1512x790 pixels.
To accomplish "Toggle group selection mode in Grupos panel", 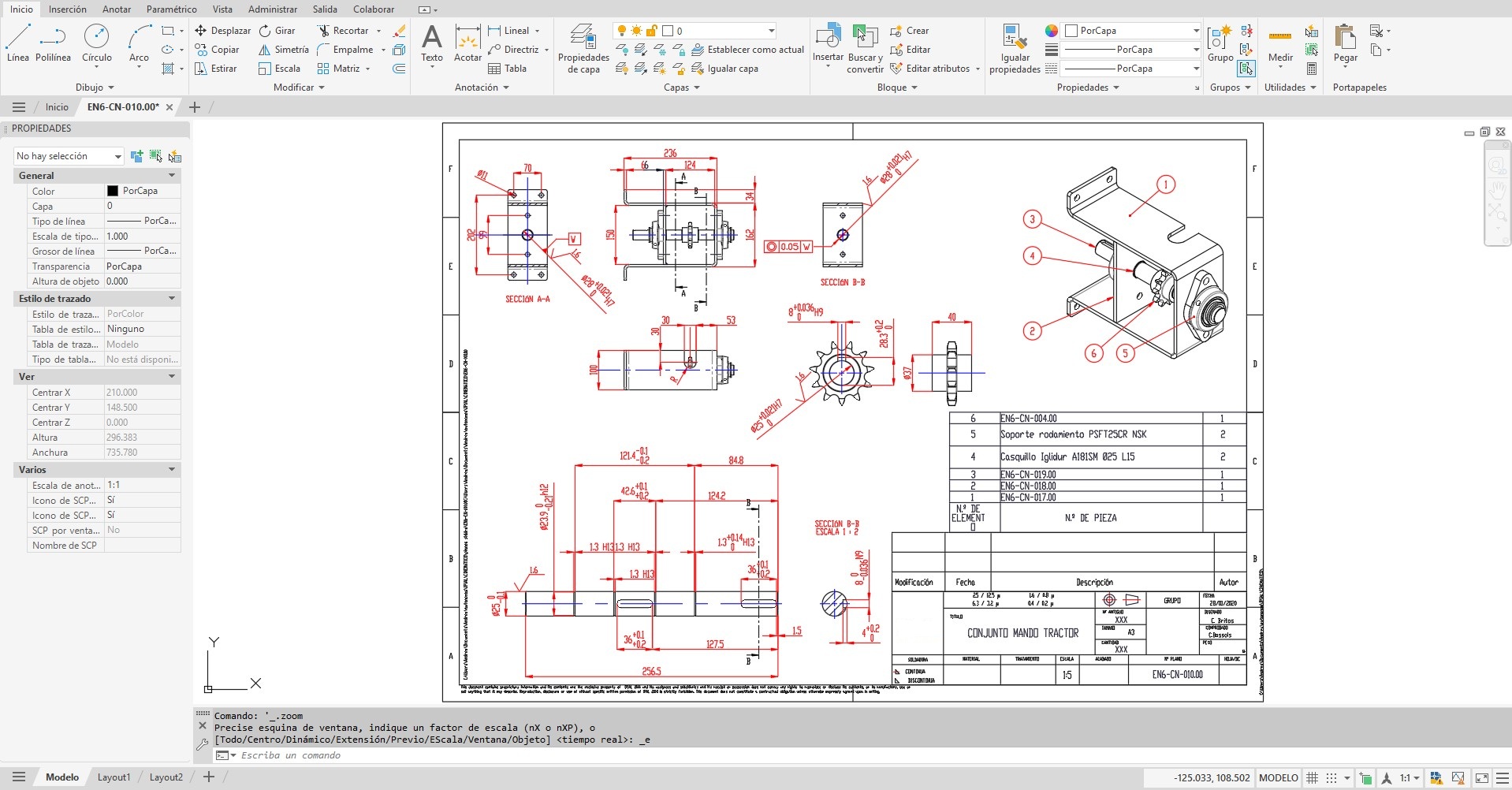I will [1246, 69].
